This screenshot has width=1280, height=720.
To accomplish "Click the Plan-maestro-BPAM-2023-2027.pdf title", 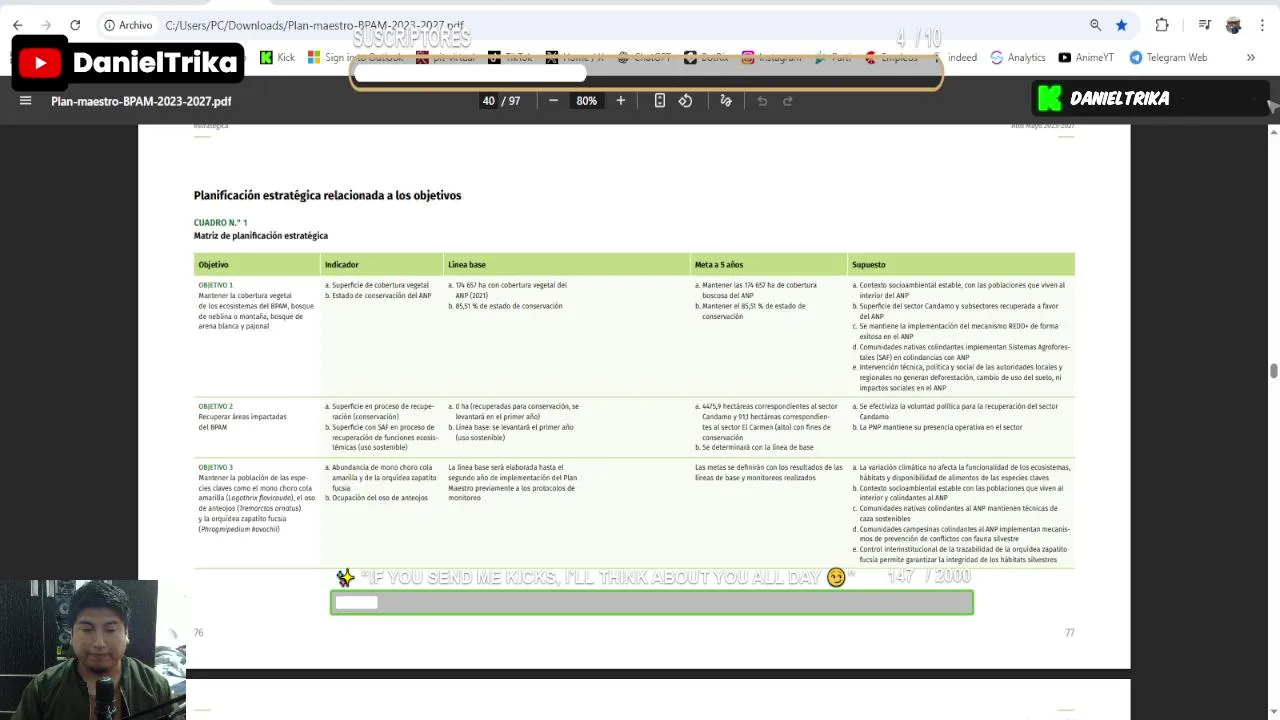I will pyautogui.click(x=141, y=101).
